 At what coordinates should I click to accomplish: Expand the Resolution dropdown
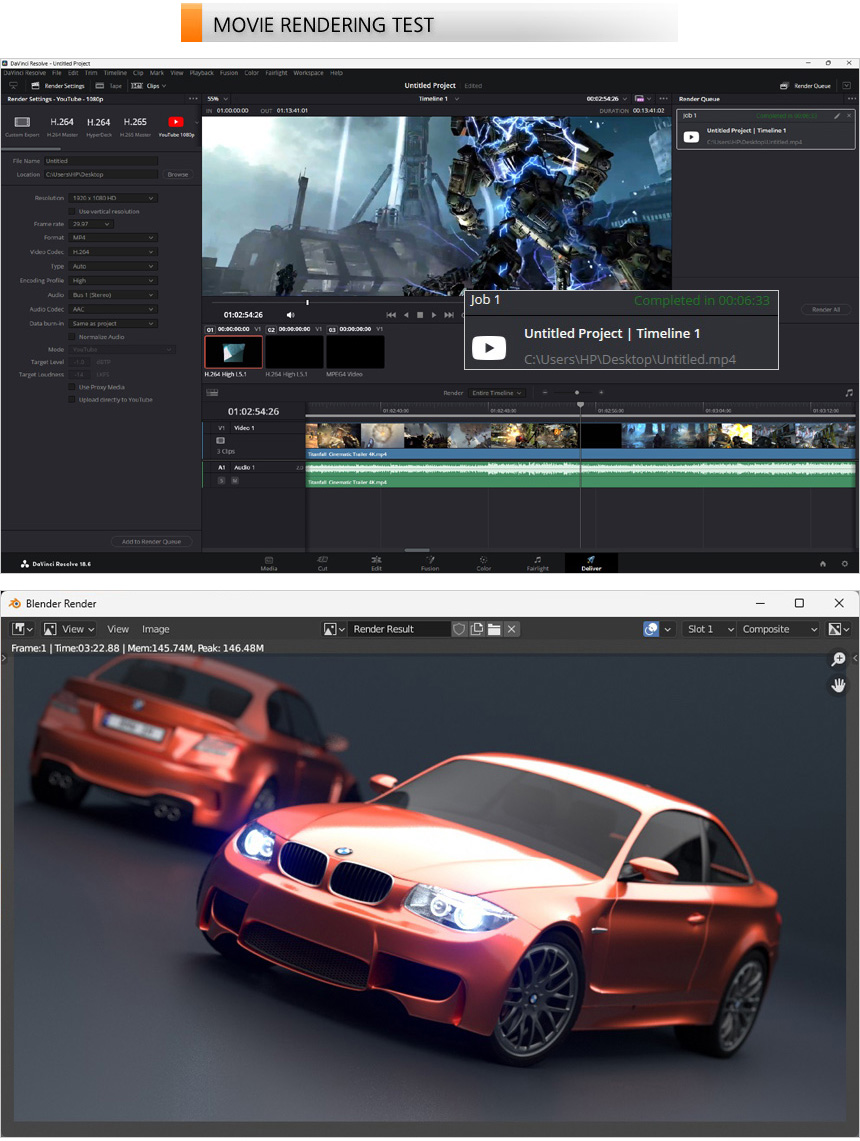pos(113,198)
